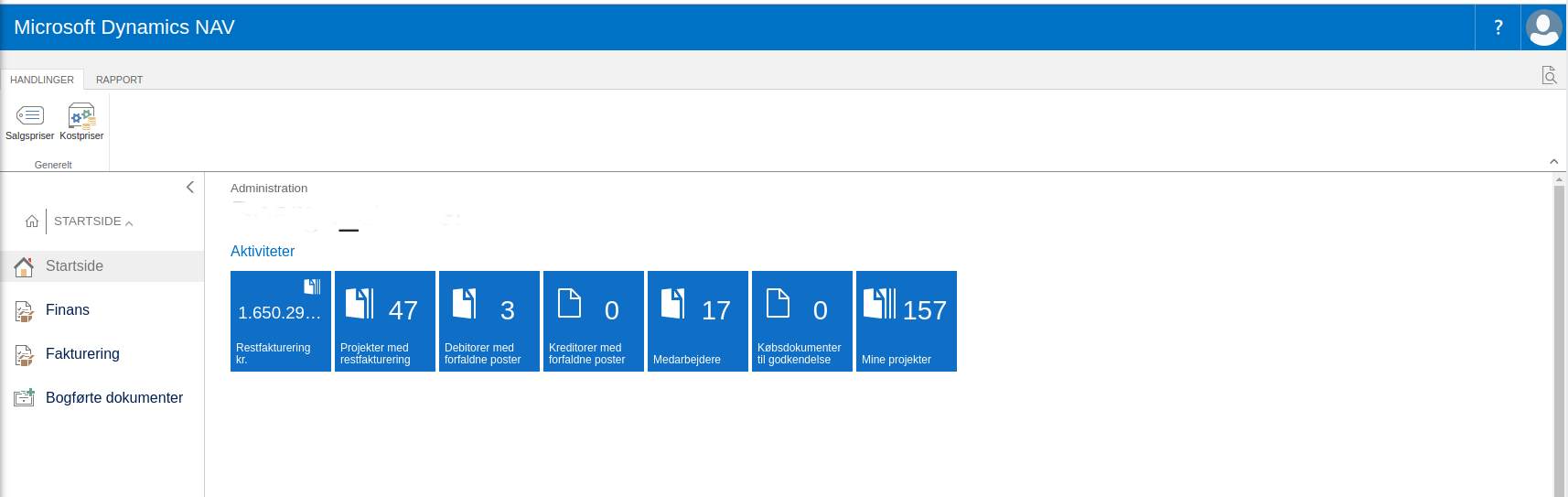Click icon on Projekter med restfakturering tile

(360, 304)
